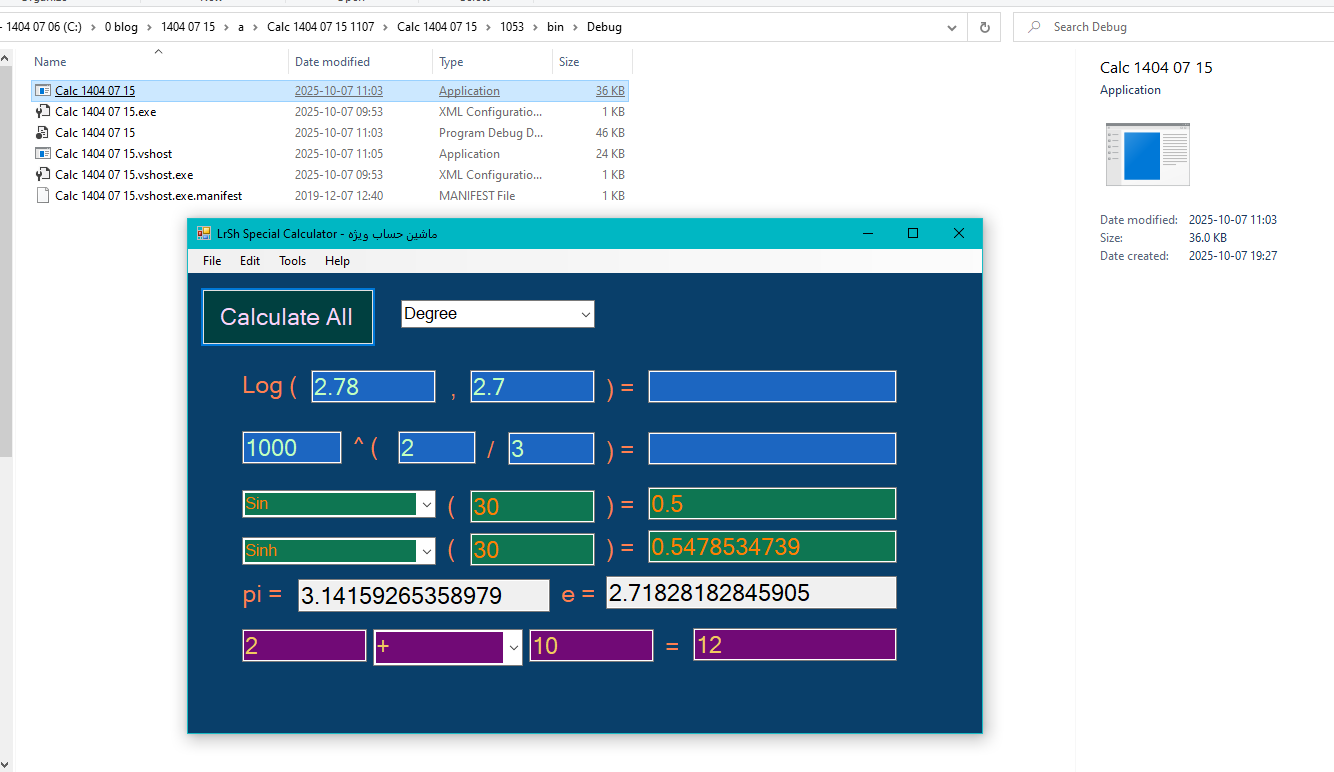Open the Degree angle unit dropdown

tap(585, 314)
